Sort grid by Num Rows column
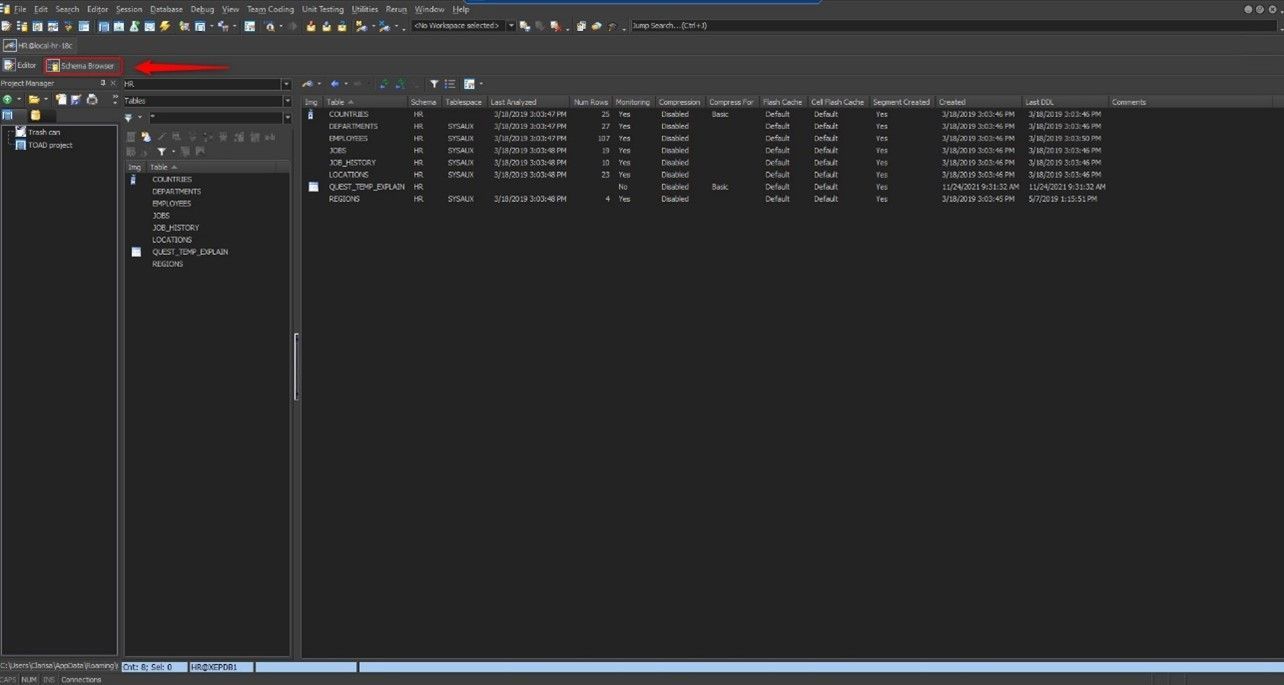The width and height of the screenshot is (1284, 685). [591, 102]
